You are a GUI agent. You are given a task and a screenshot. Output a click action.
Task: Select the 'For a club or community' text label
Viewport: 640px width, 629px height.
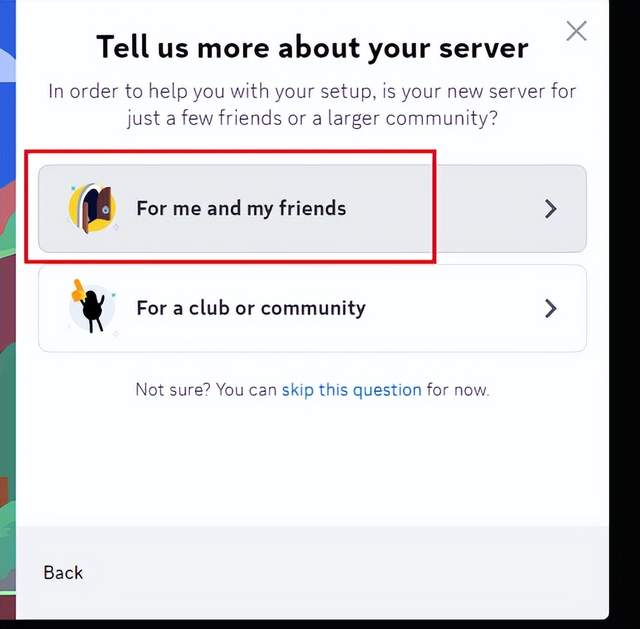tap(251, 308)
